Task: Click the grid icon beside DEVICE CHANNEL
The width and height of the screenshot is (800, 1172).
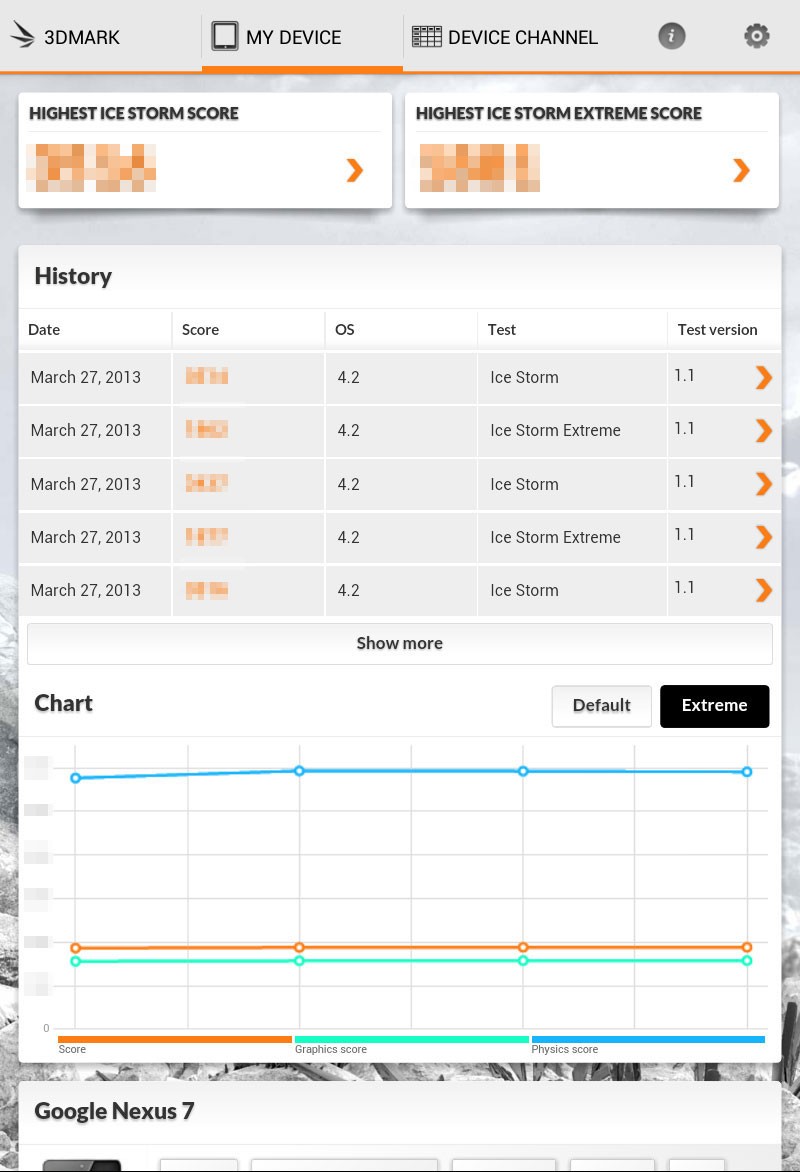Action: (x=427, y=36)
